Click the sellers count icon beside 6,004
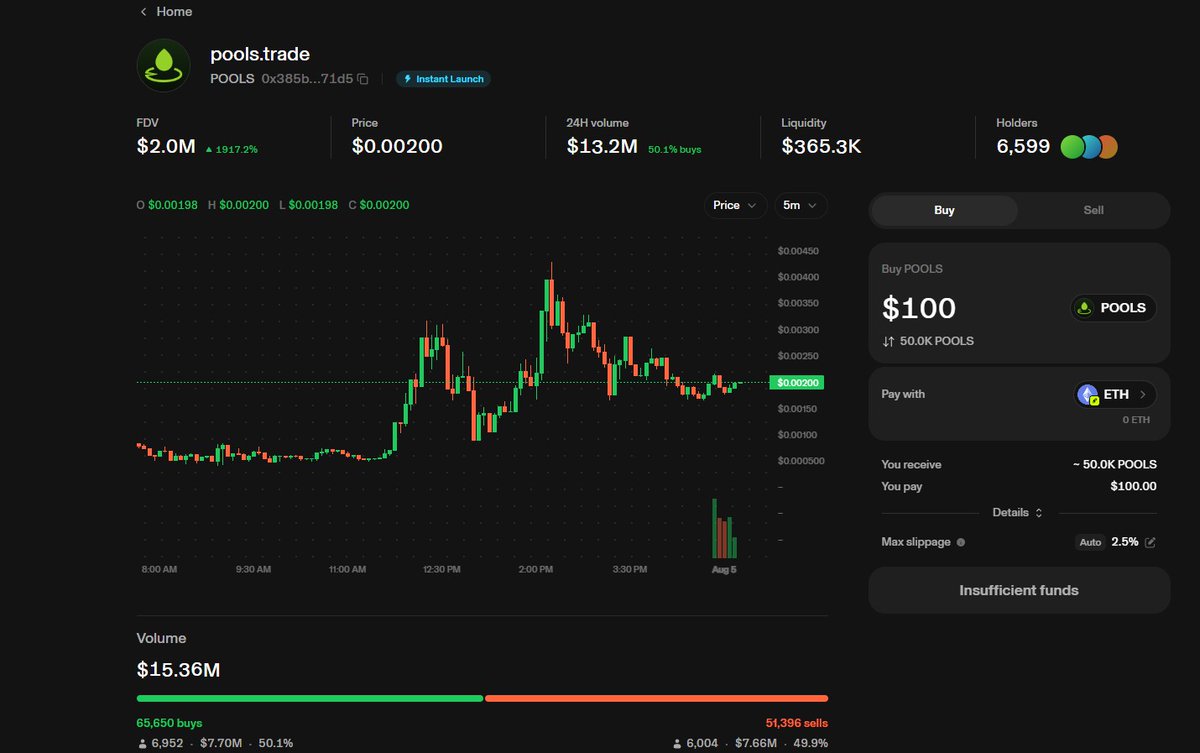 coord(678,744)
